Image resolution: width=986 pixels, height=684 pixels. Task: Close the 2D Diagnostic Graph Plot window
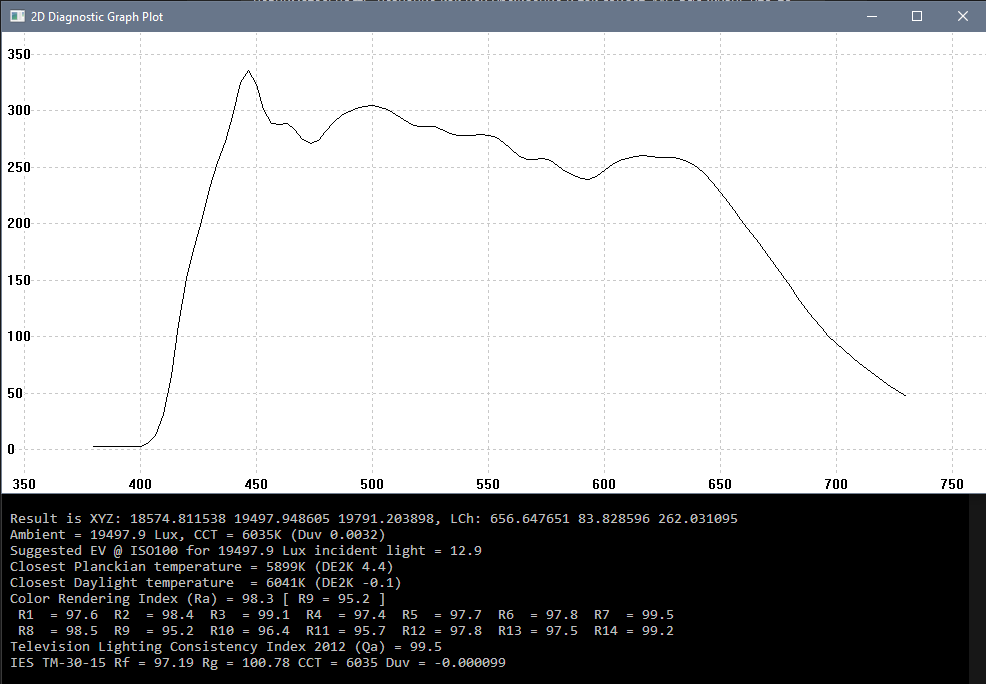[x=963, y=17]
